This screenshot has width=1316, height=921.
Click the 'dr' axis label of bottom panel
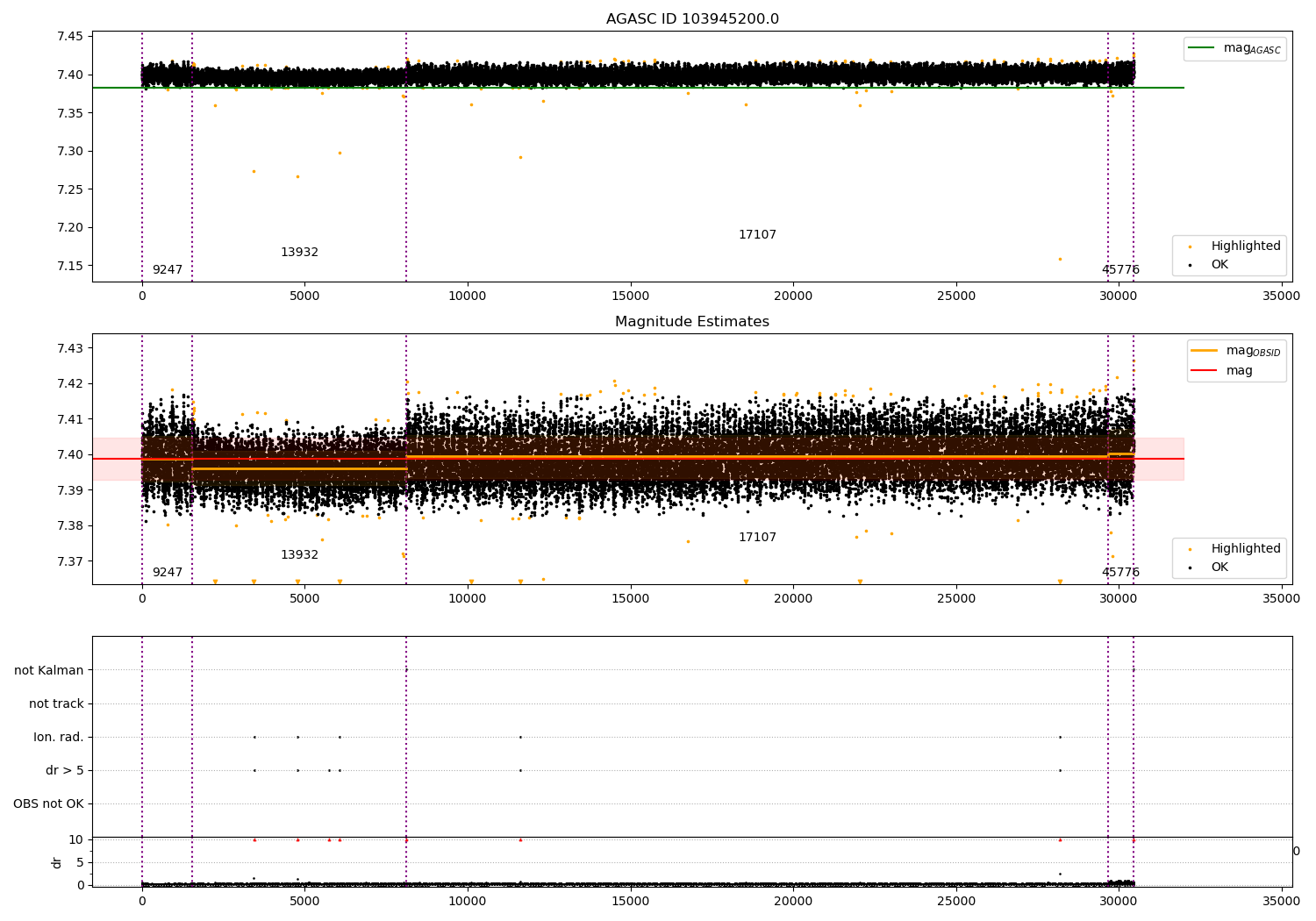(x=57, y=862)
